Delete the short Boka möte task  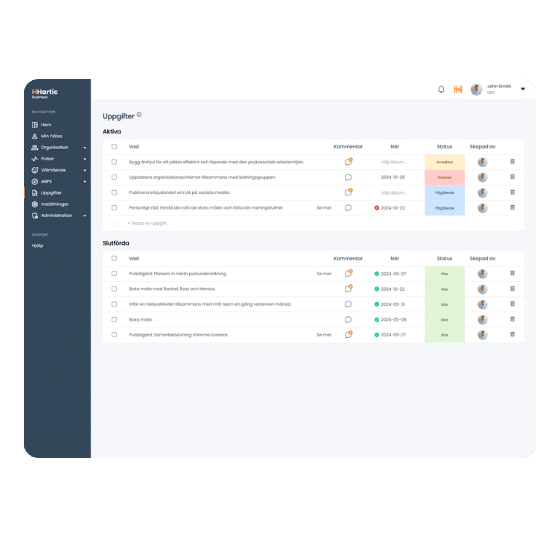512,319
